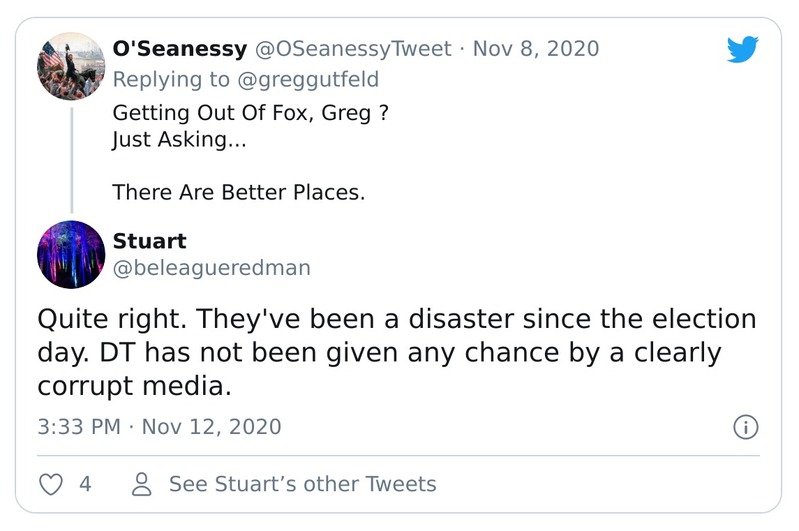Open the @beleagueredman handle

211,268
